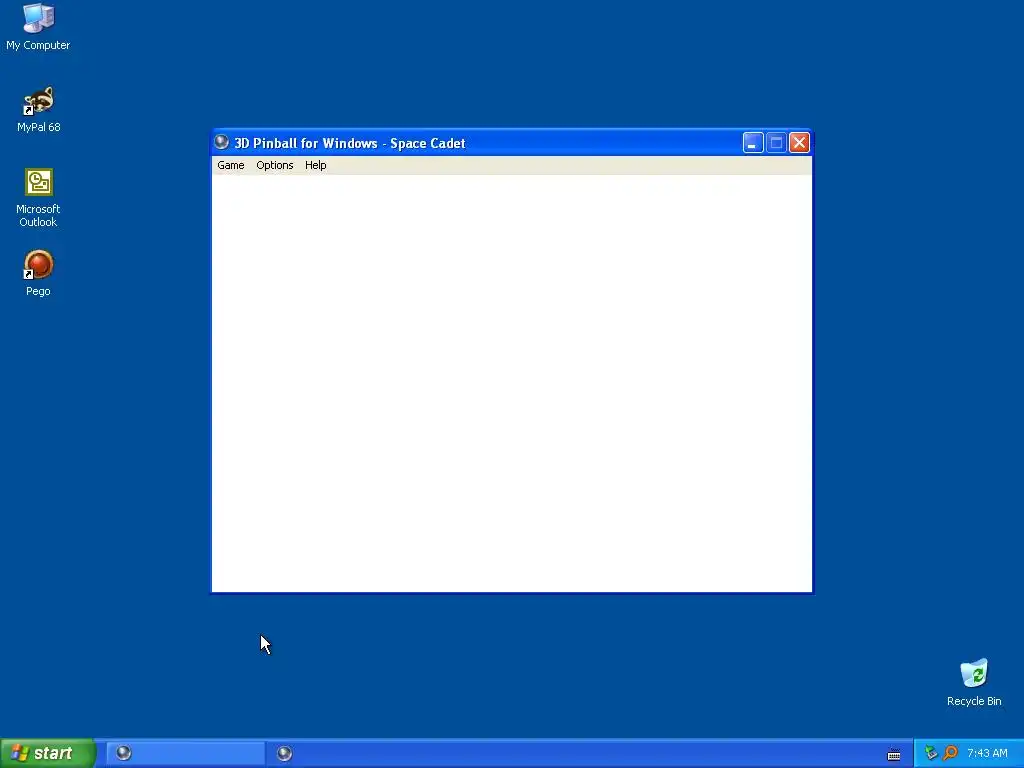1024x768 pixels.
Task: Select the MyPal 68 raccoon shortcut
Action: (38, 109)
